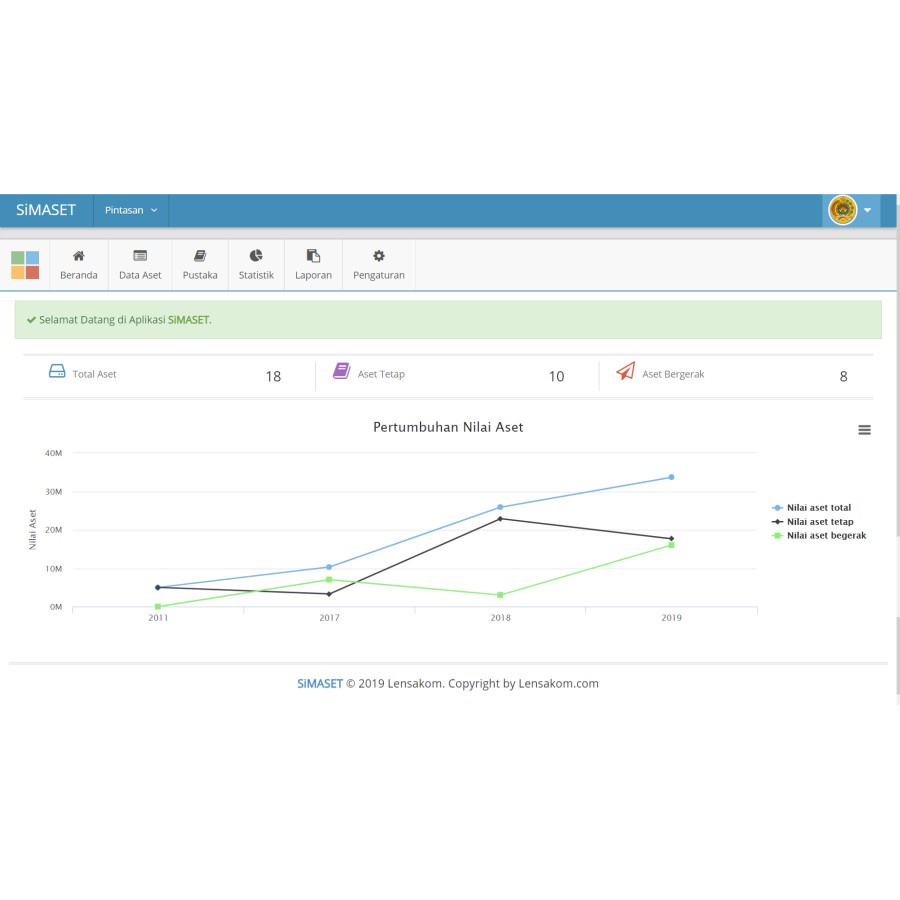Open the Data Aset icon

pyautogui.click(x=140, y=256)
